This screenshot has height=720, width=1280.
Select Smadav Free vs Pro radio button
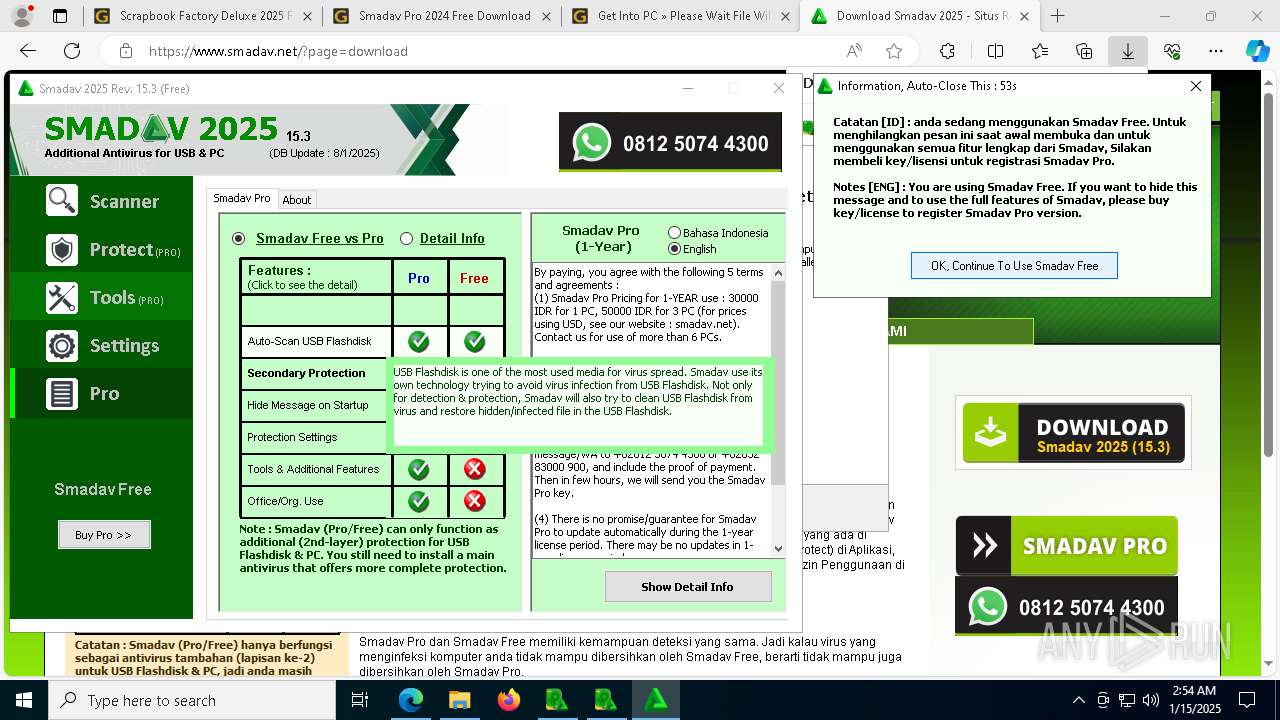[238, 238]
